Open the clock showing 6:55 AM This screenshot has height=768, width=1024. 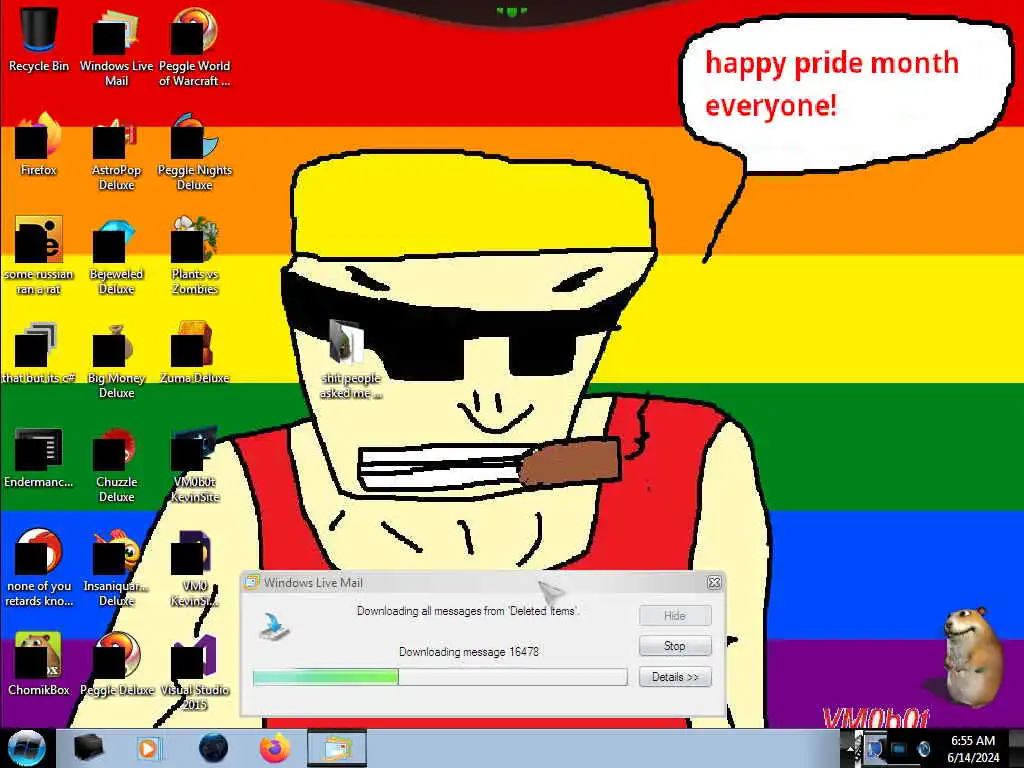pos(973,748)
